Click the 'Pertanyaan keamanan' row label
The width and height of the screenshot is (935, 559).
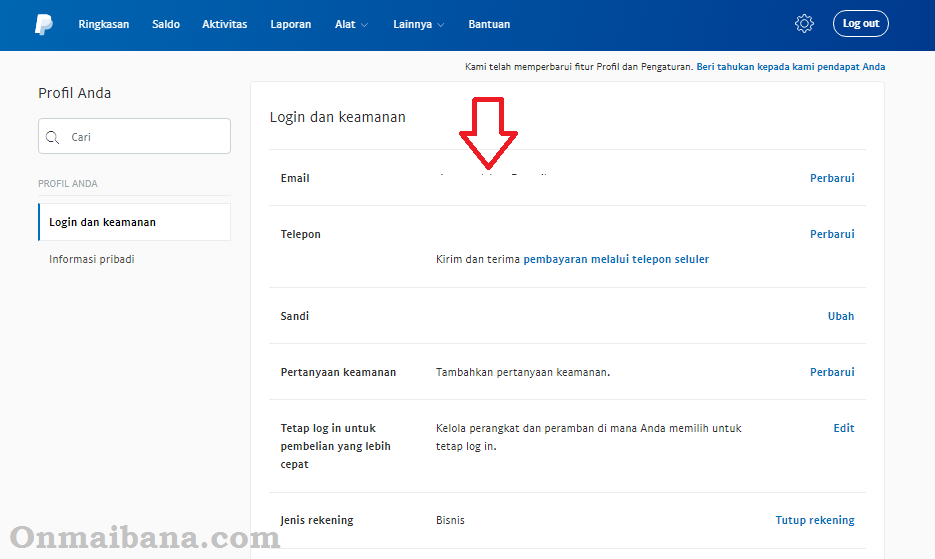click(338, 372)
